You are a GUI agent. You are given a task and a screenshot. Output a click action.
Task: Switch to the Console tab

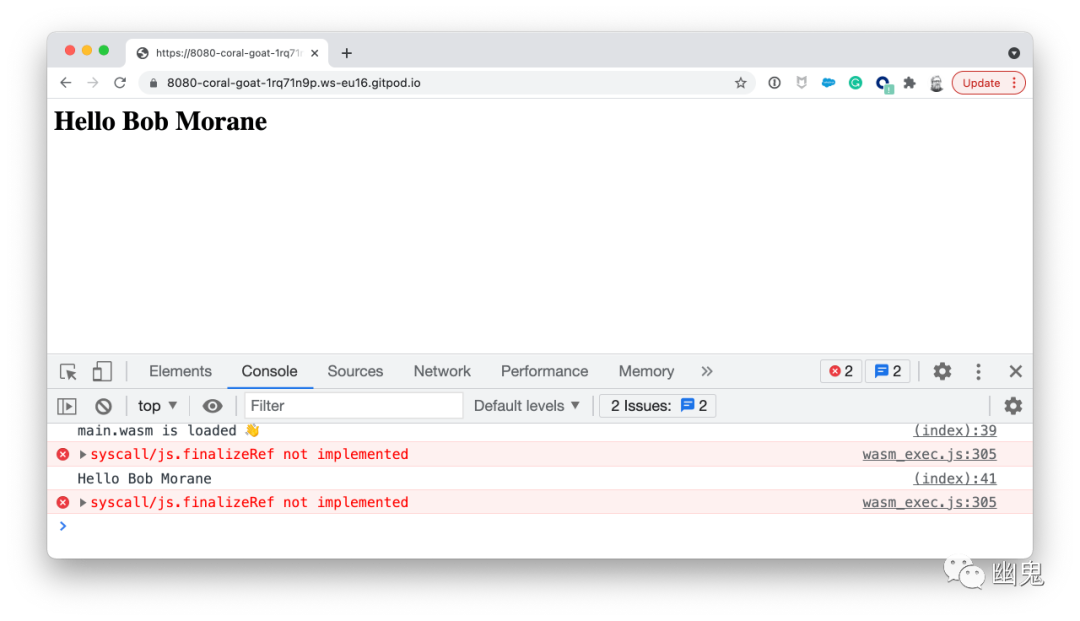point(269,371)
